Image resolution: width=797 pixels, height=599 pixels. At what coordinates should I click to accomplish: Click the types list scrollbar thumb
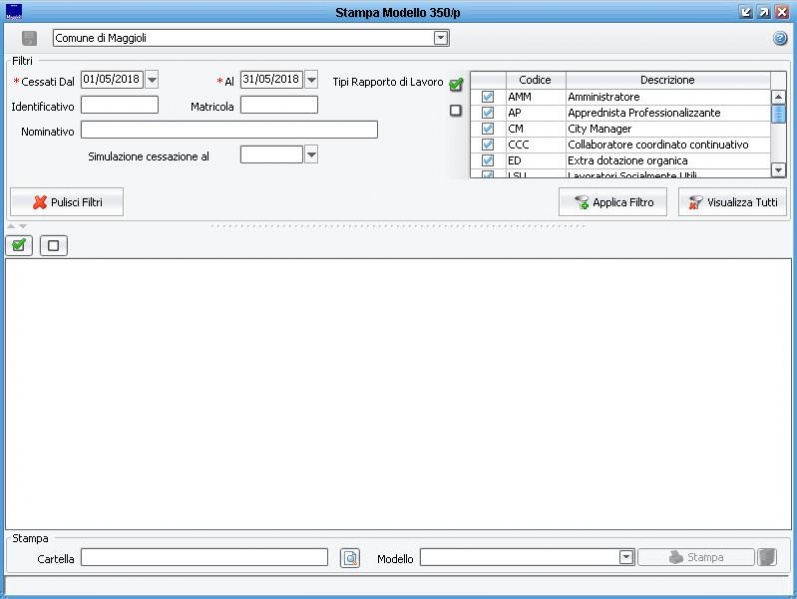tap(778, 114)
